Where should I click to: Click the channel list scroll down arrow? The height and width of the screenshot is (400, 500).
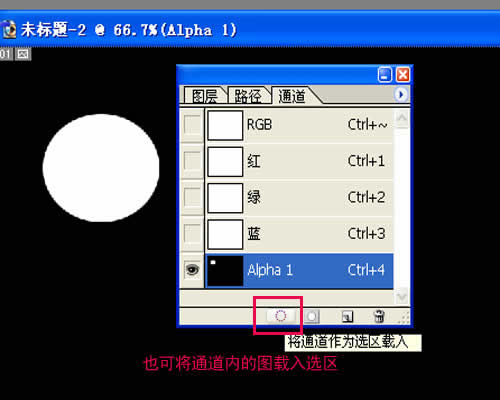[402, 295]
